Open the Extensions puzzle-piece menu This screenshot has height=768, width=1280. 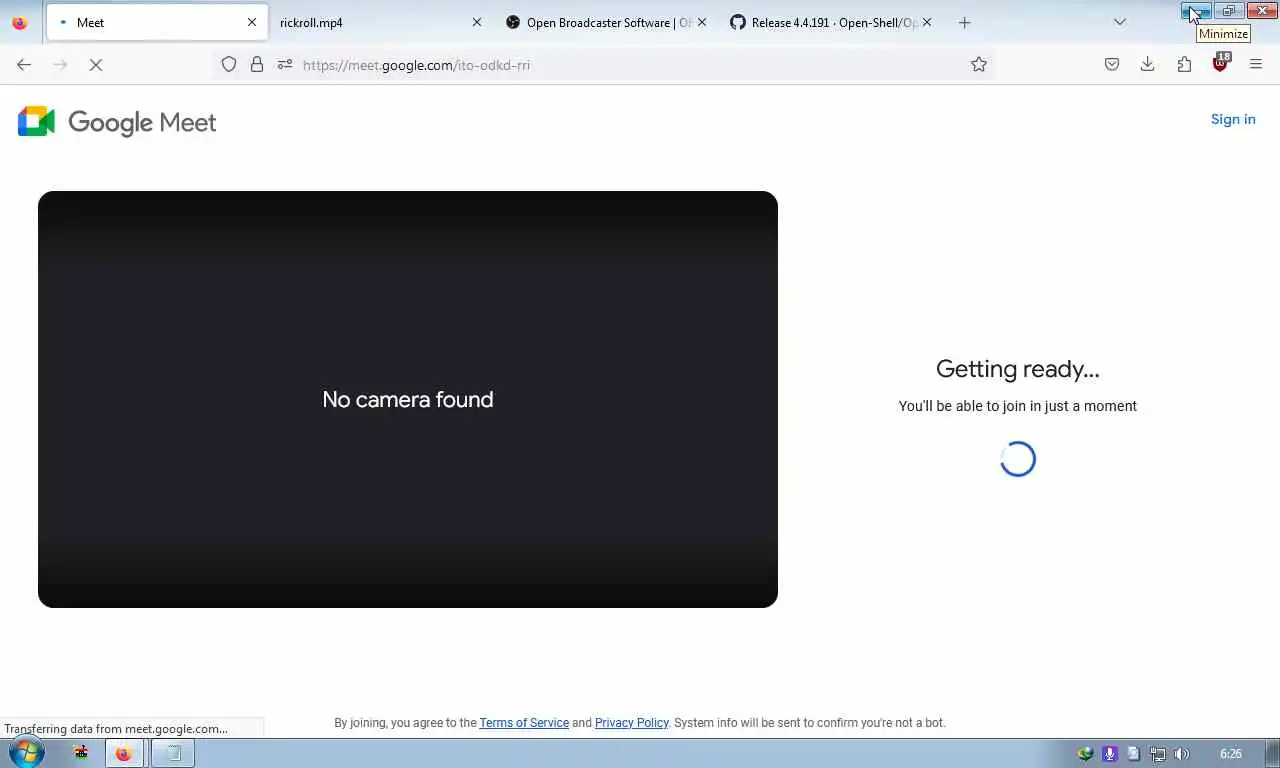1184,65
